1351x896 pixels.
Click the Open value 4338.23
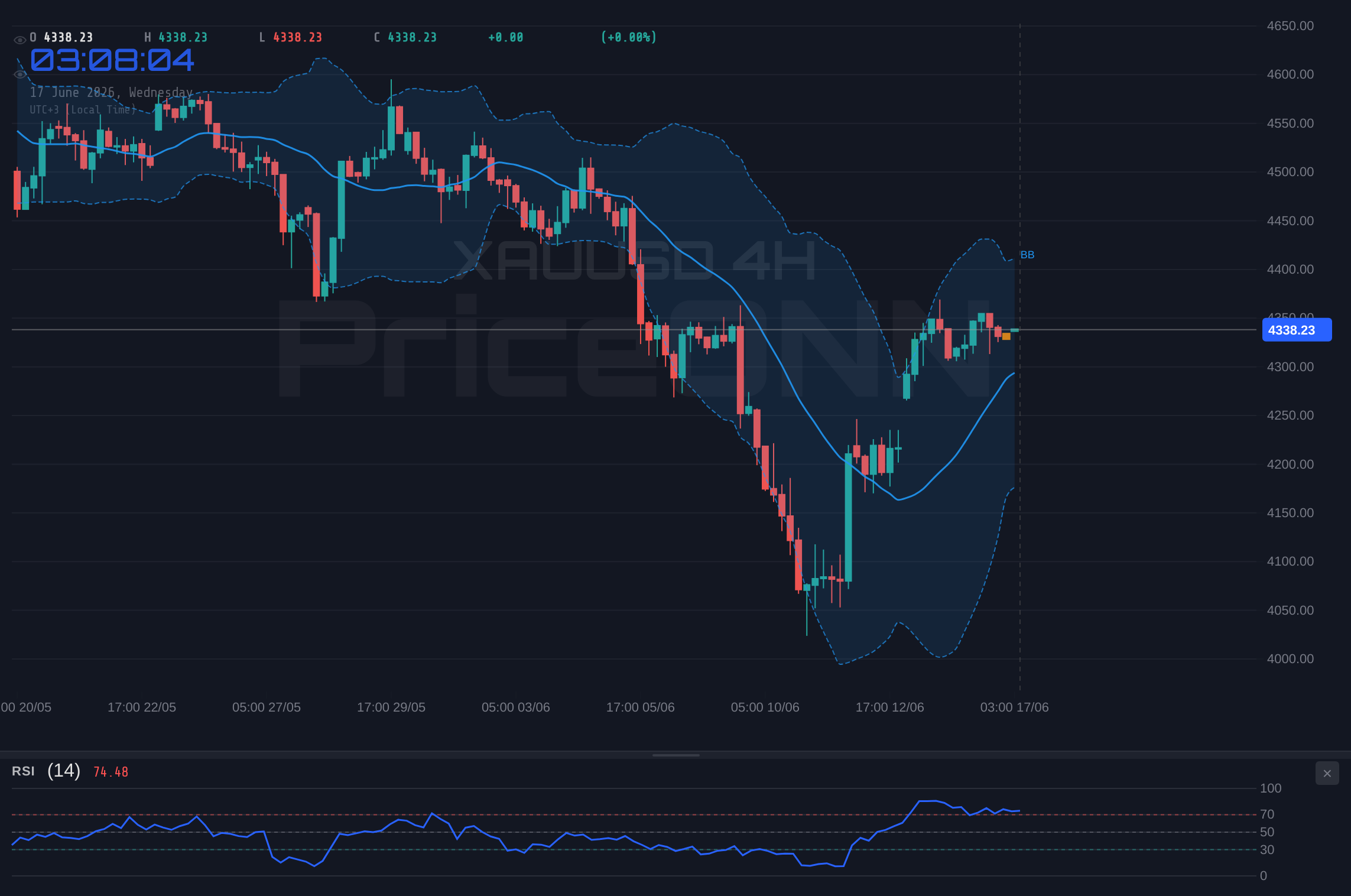click(x=69, y=37)
